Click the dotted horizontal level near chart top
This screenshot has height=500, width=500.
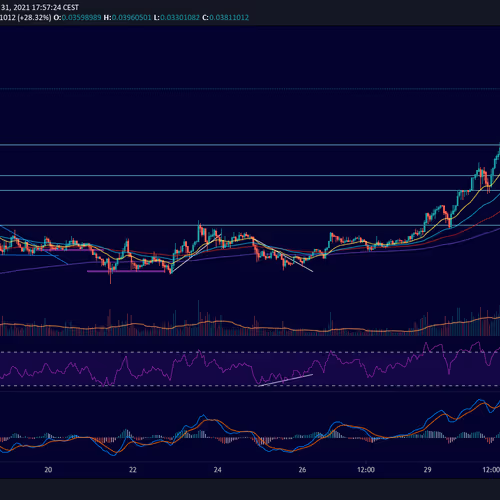(250, 89)
